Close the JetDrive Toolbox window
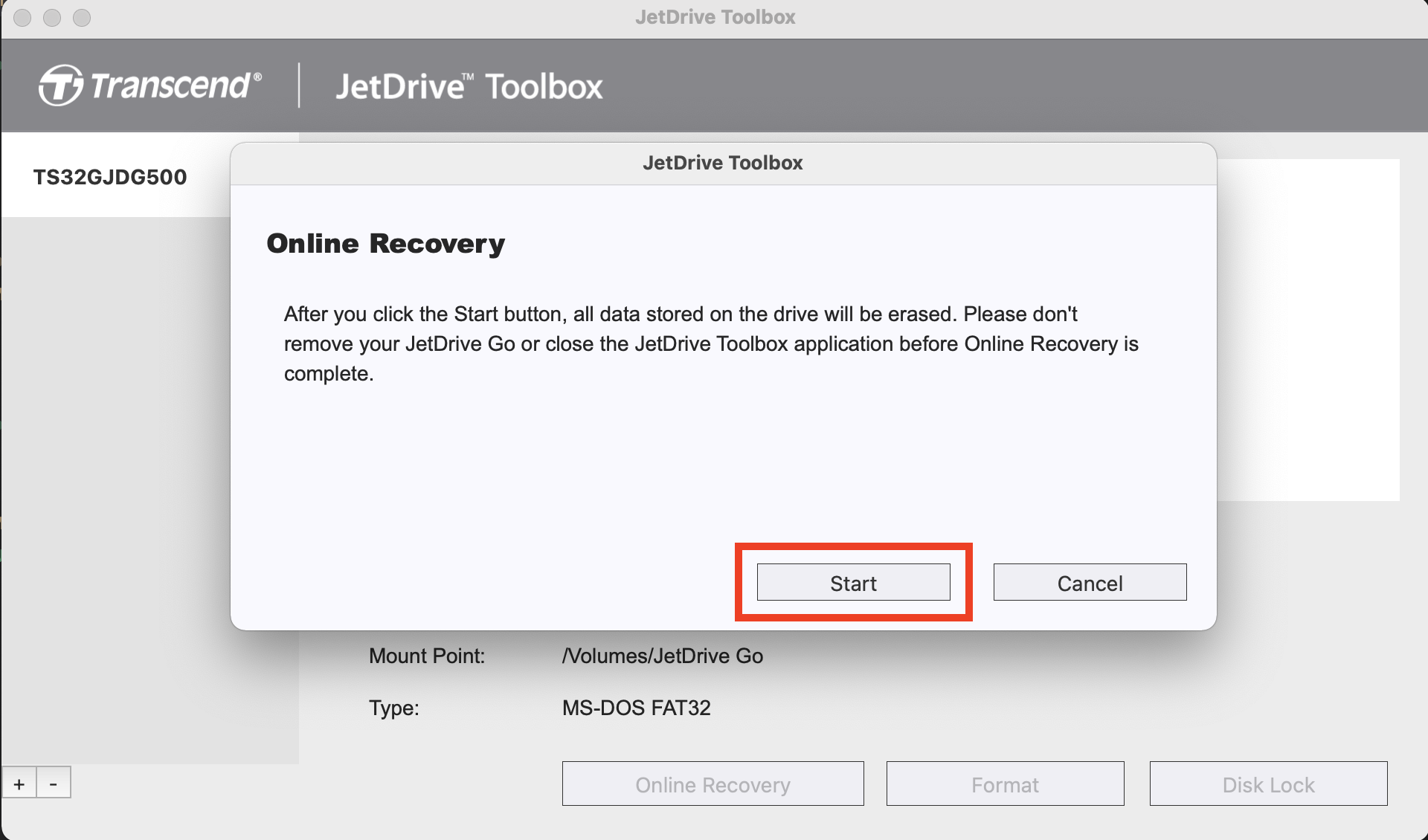1428x840 pixels. coord(22,17)
